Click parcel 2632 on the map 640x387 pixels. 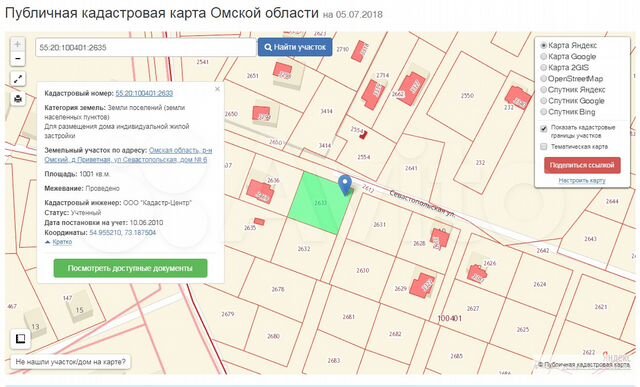point(304,248)
